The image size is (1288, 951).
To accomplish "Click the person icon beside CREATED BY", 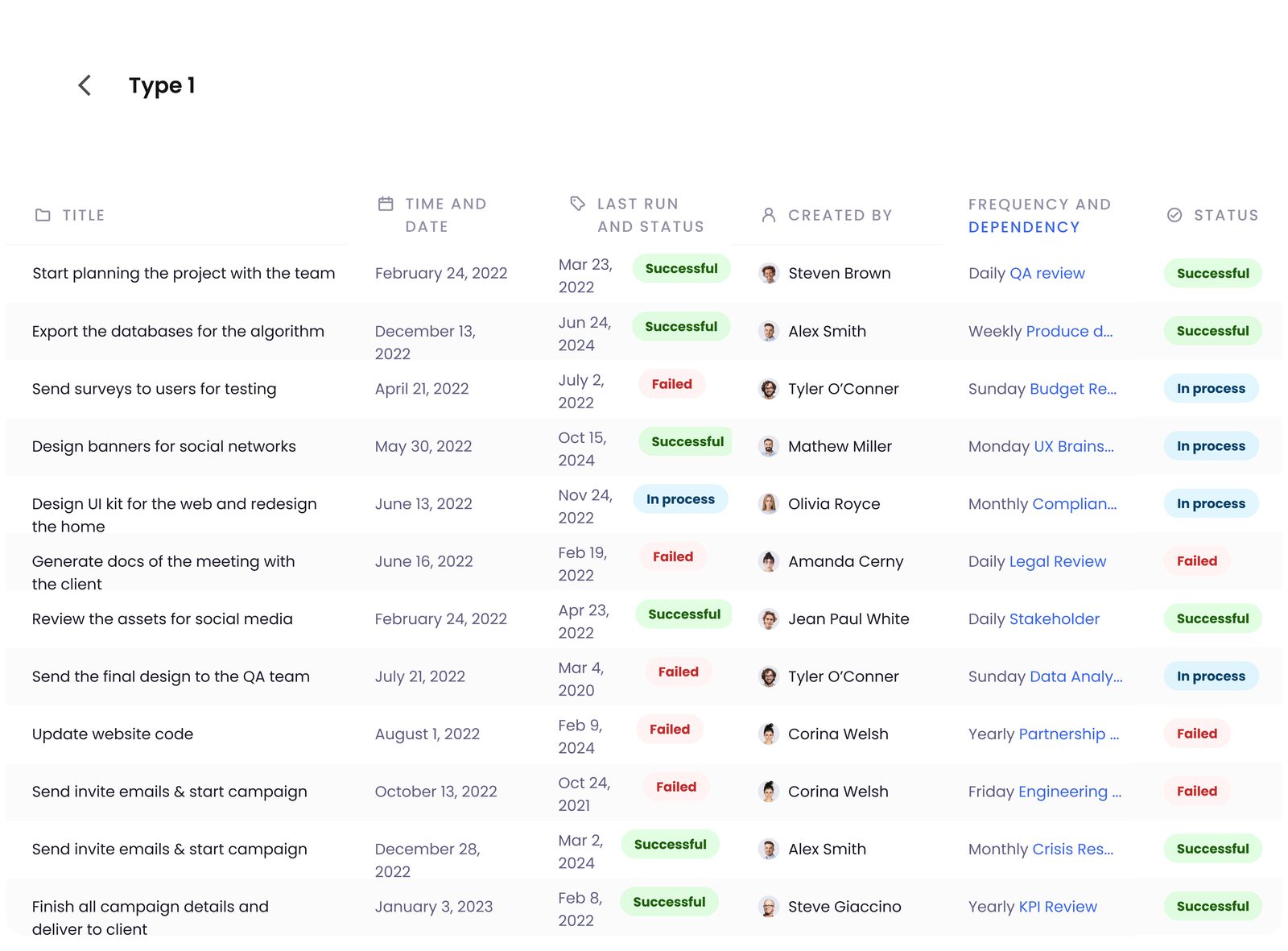I will tap(769, 215).
